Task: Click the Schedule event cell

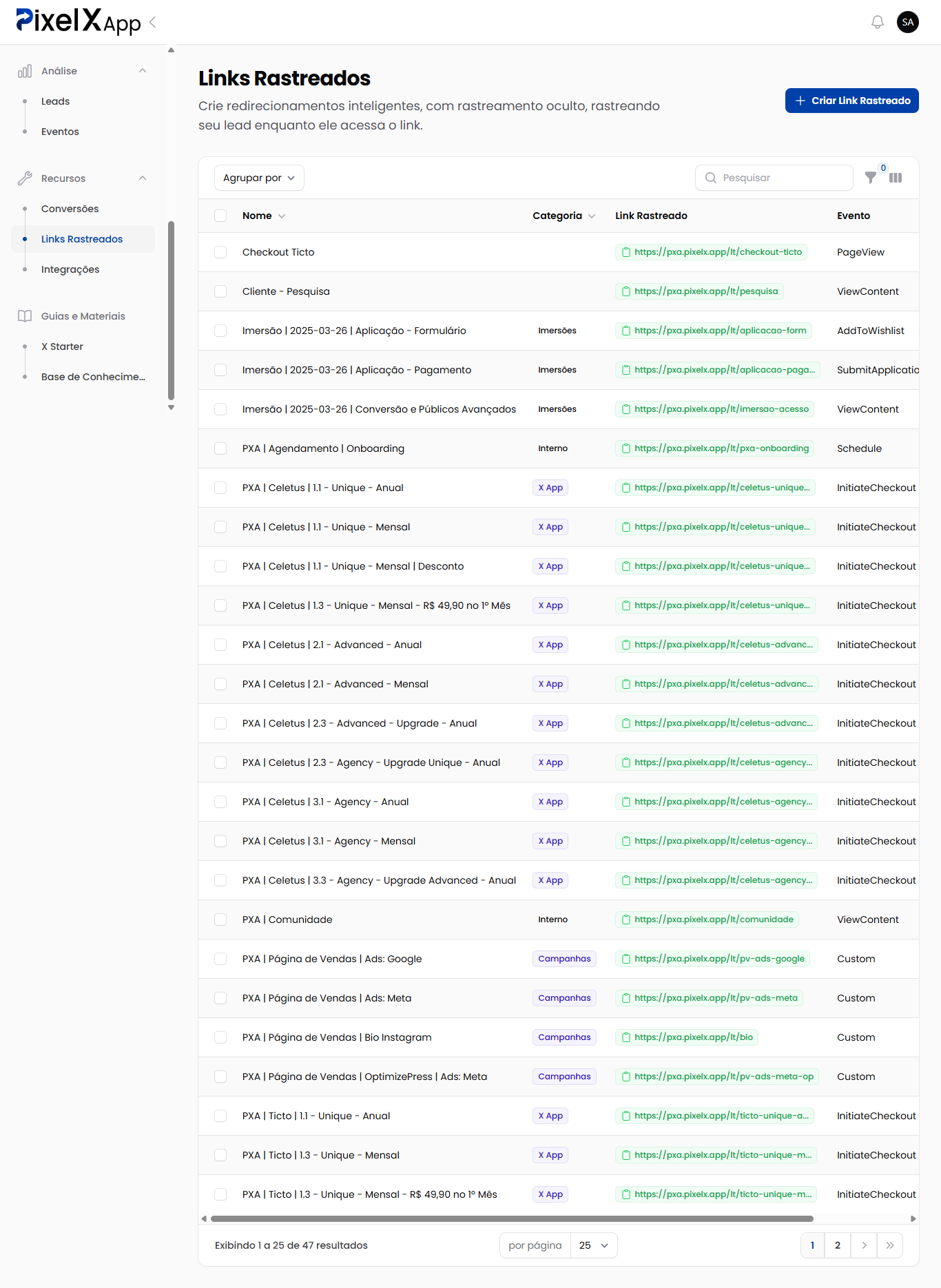Action: [x=859, y=448]
